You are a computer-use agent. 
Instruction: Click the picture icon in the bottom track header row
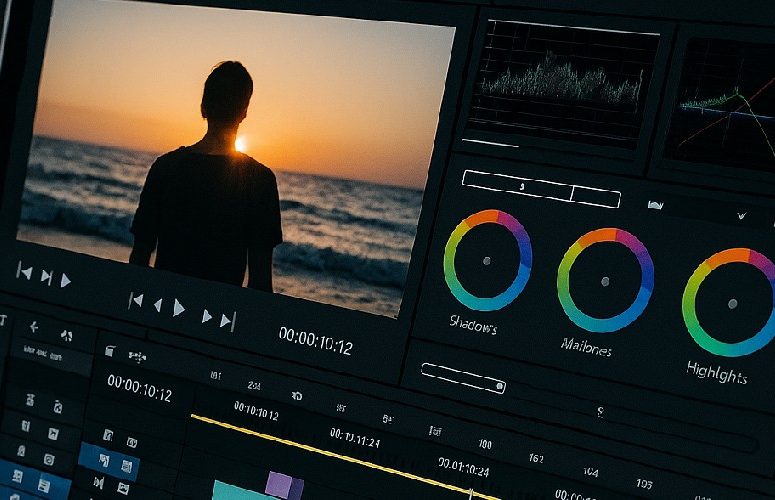tap(123, 489)
